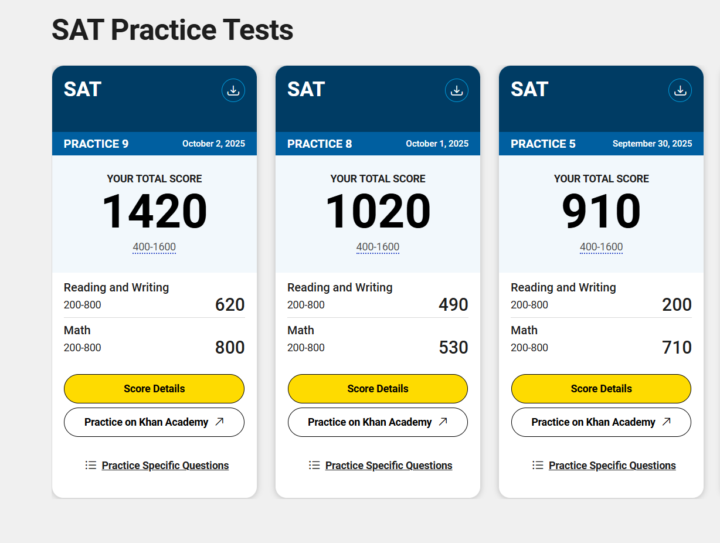720x543 pixels.
Task: Click the 400-1600 range under score 1420
Action: (x=154, y=247)
